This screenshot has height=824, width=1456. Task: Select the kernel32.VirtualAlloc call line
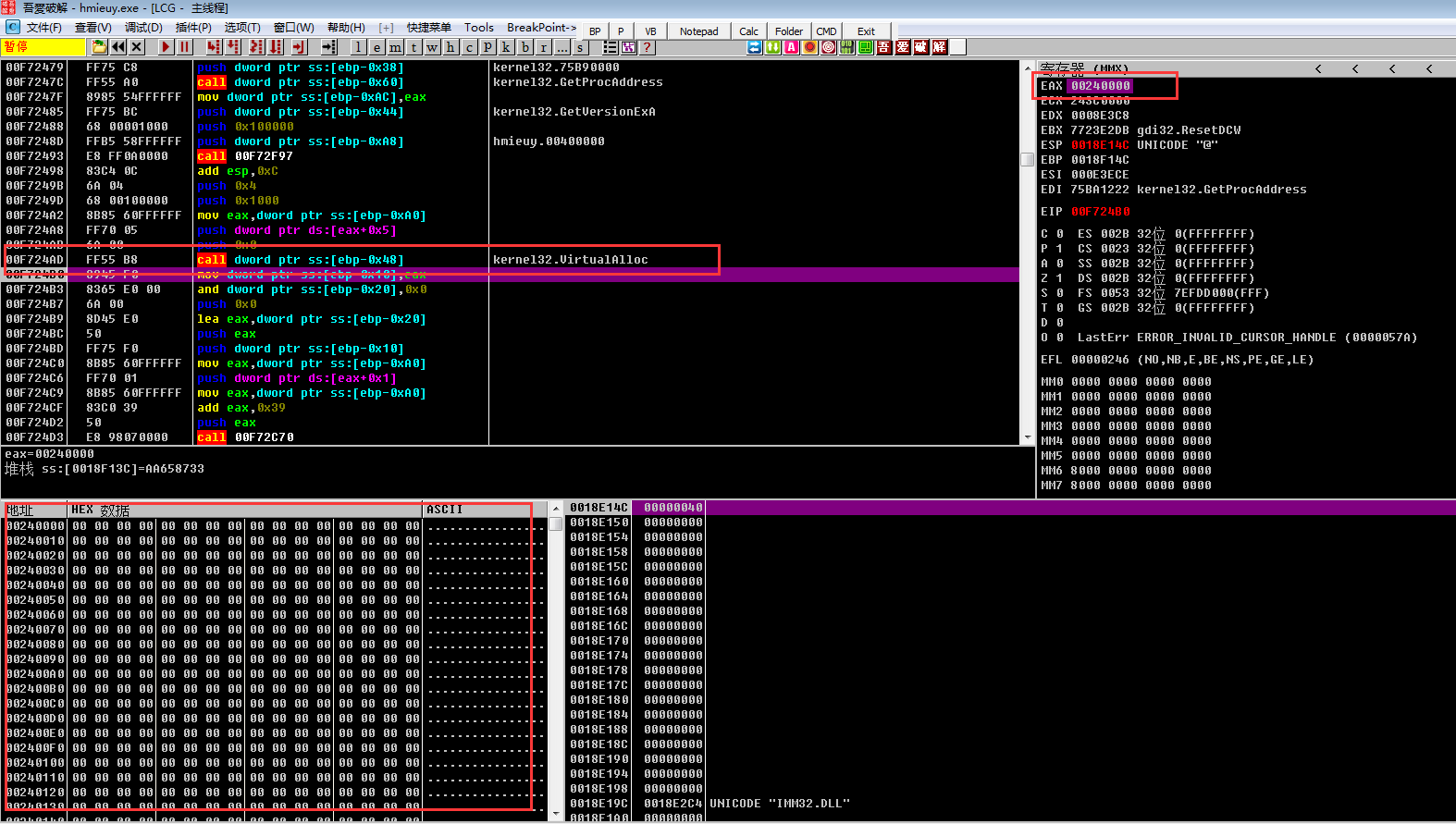point(512,260)
